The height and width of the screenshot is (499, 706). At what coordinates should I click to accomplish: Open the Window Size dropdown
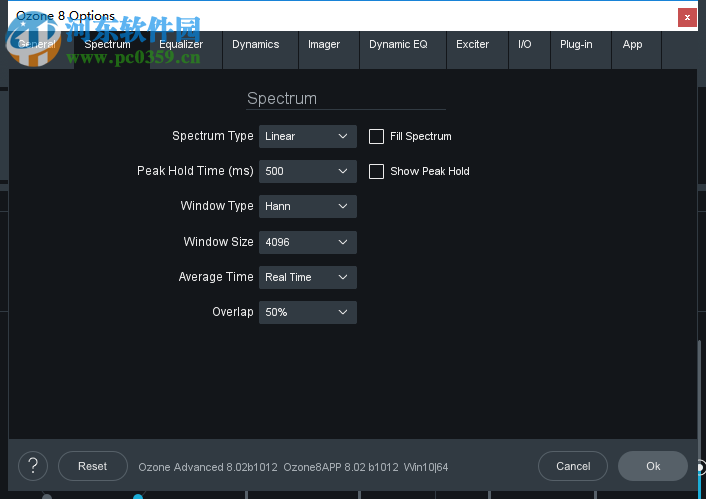click(x=308, y=242)
